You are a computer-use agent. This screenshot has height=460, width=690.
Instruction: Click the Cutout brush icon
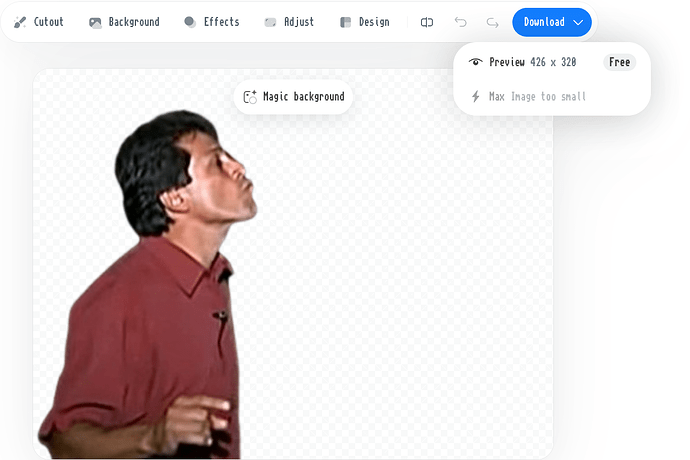20,22
